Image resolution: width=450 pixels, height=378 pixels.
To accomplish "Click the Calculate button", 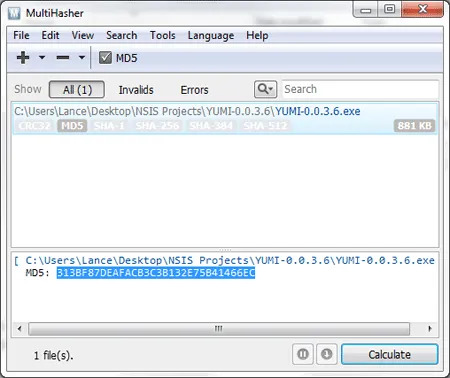I will [389, 354].
